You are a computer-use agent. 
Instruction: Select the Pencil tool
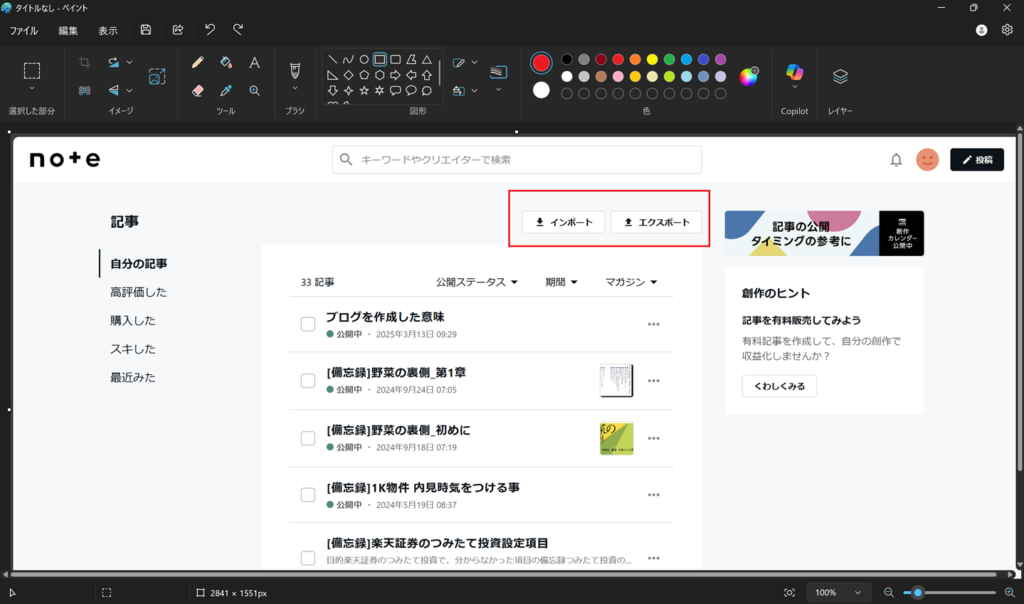point(197,63)
